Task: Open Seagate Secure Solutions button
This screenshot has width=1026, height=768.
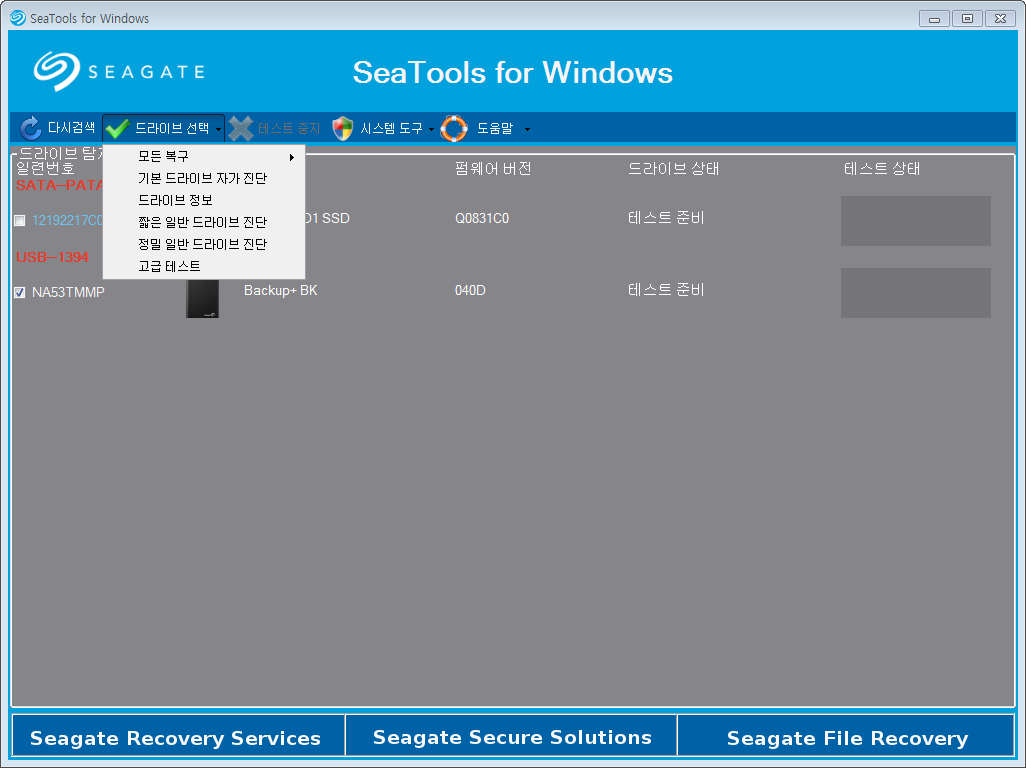Action: point(511,737)
